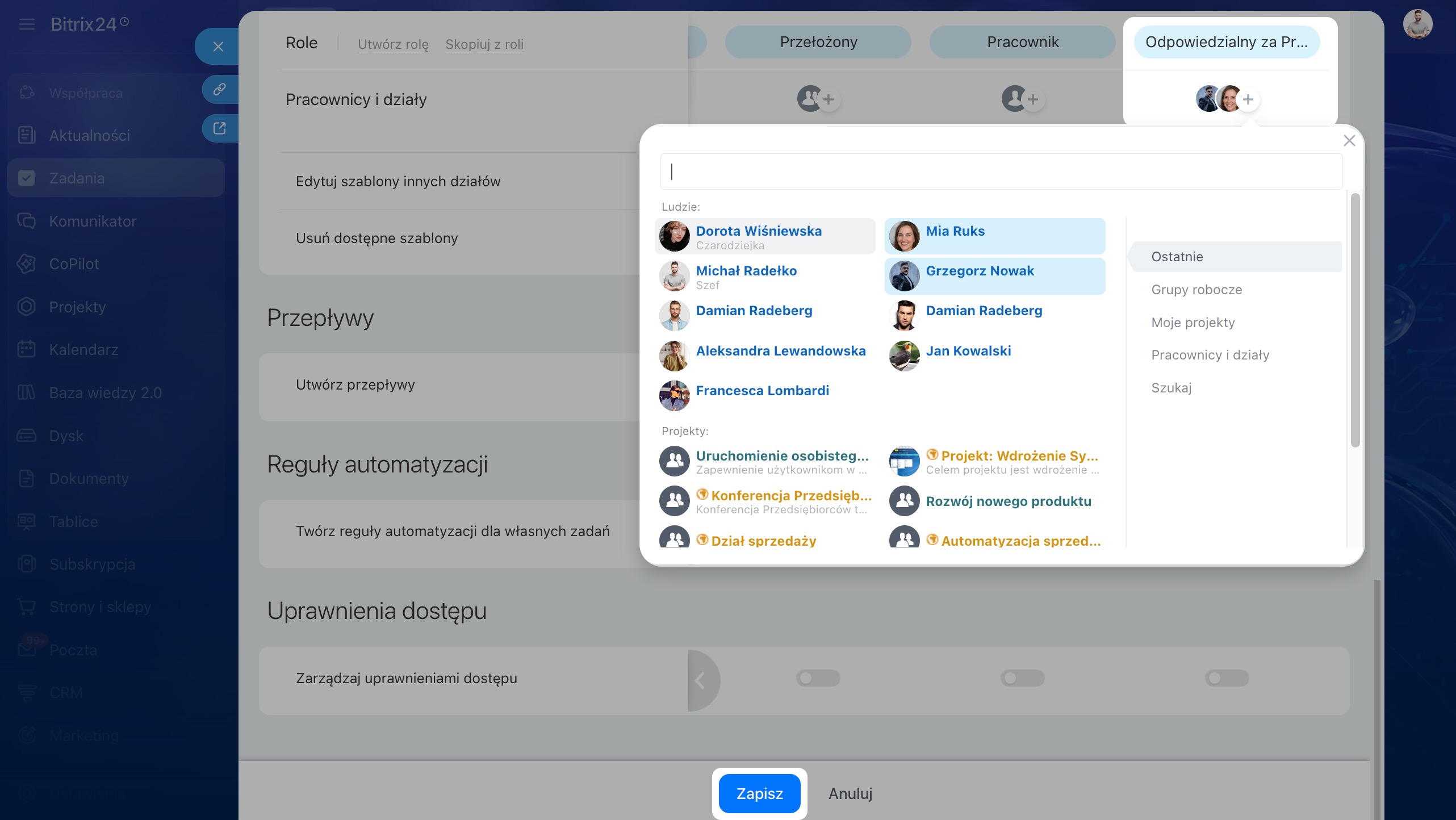This screenshot has height=820, width=1456.
Task: Select Francesca Lombardi from people list
Action: coord(765,396)
